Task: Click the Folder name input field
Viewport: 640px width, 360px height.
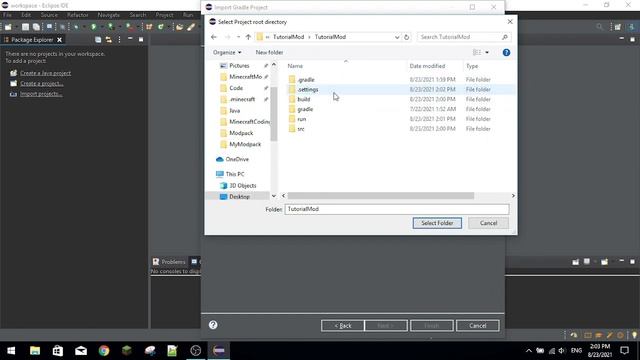Action: point(397,209)
